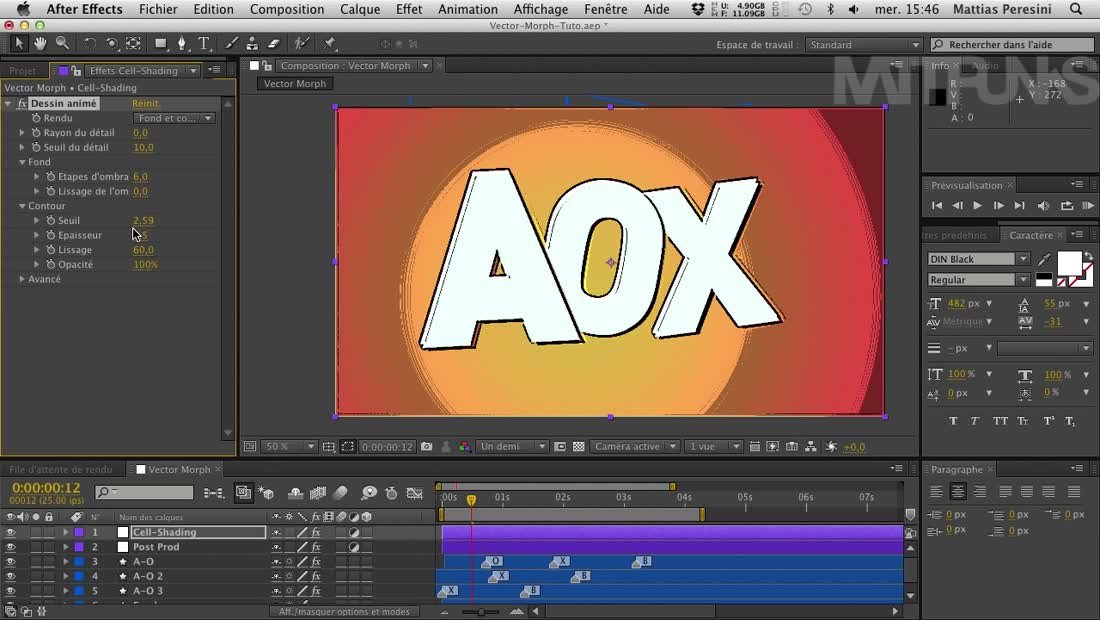Click the timeline layer search field
The width and height of the screenshot is (1100, 620).
pyautogui.click(x=145, y=493)
